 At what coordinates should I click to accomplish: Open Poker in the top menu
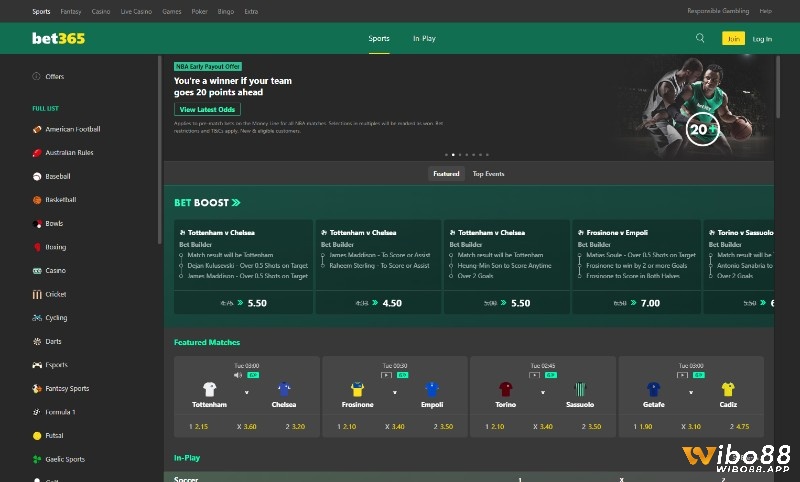pos(199,11)
